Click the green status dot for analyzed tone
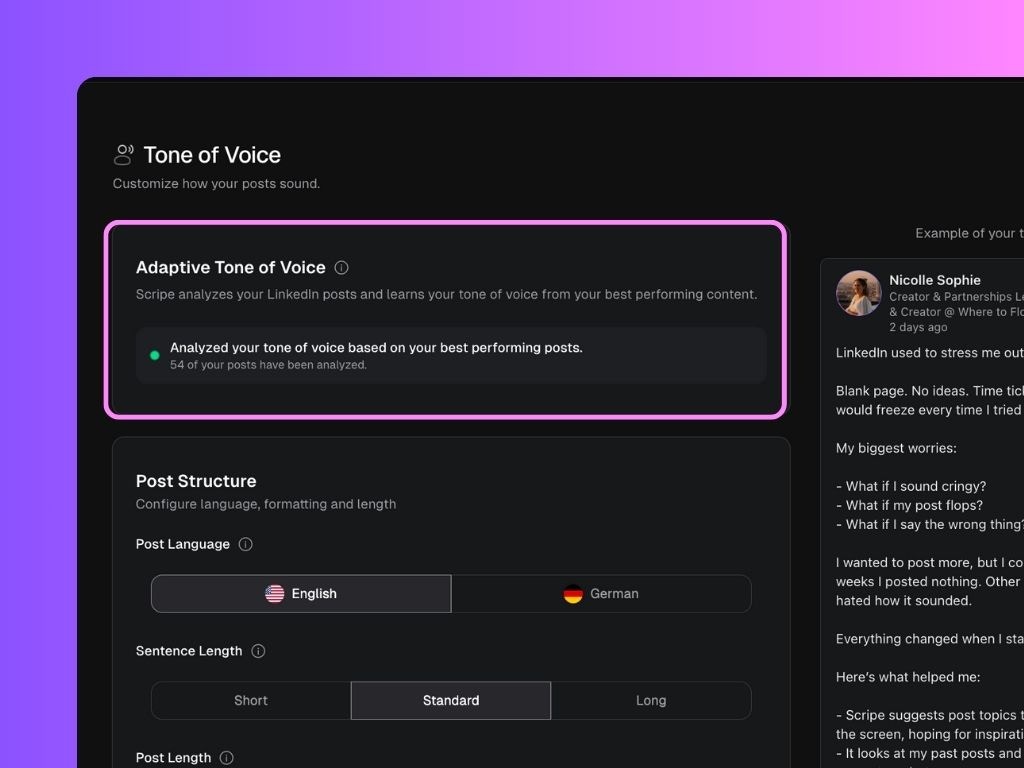 pyautogui.click(x=155, y=355)
